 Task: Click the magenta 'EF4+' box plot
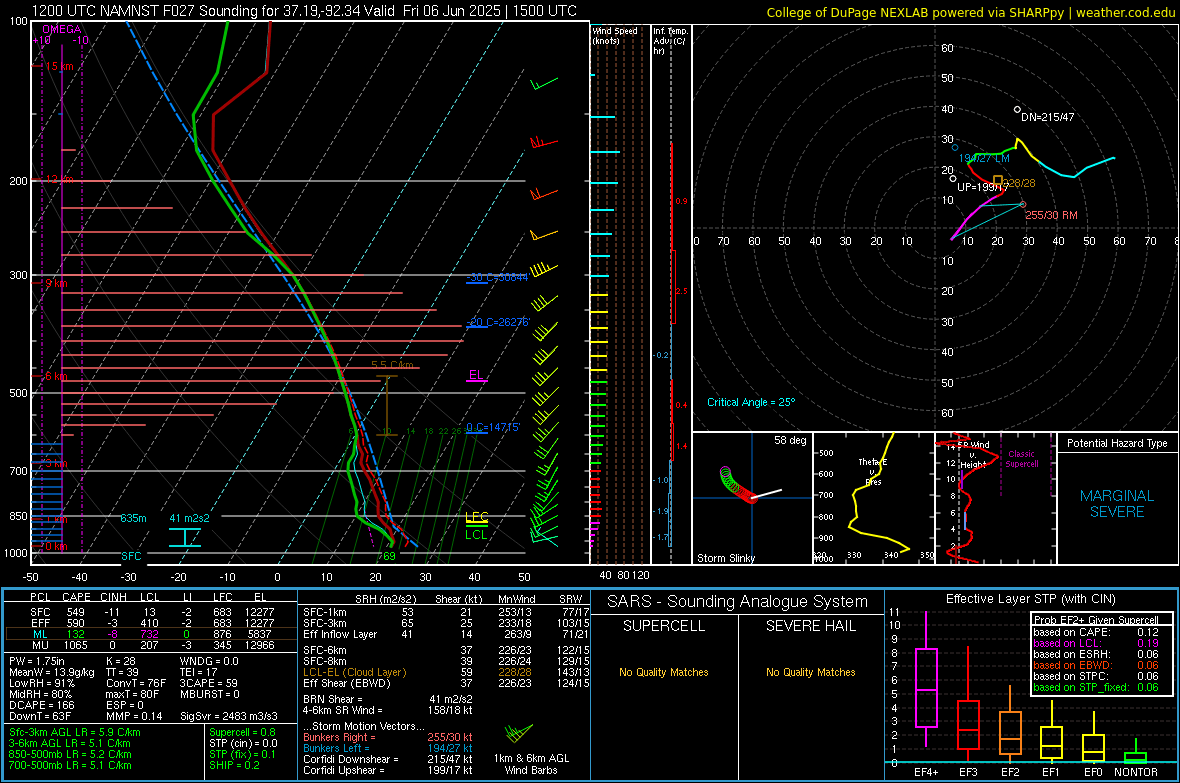926,679
